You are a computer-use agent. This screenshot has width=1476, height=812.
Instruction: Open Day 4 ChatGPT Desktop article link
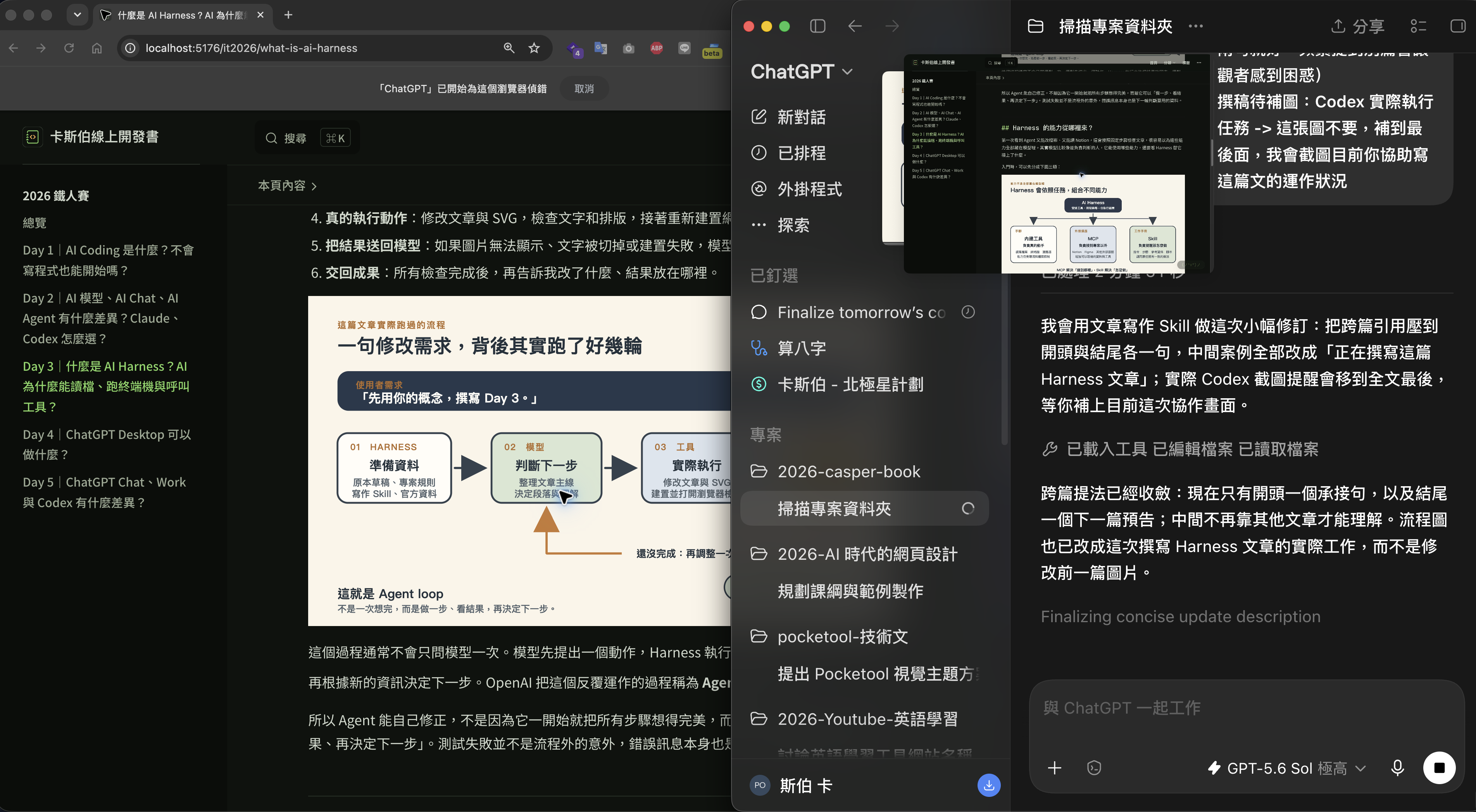pos(107,444)
